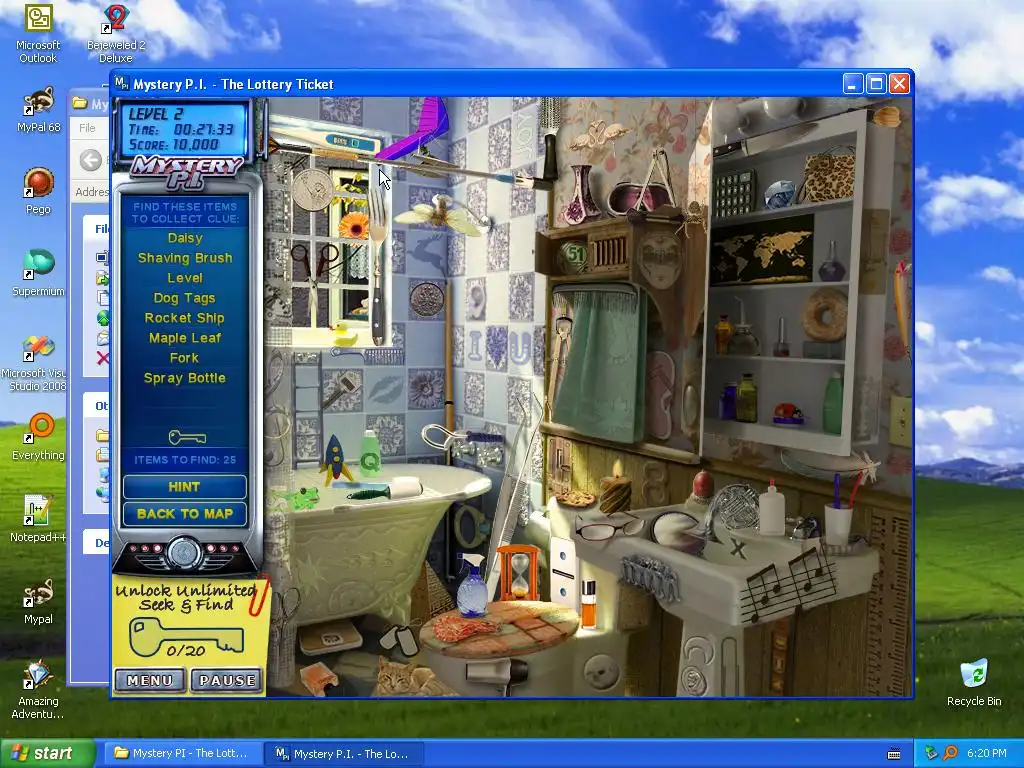Click the round dial below BACK TO MAP

pyautogui.click(x=185, y=553)
